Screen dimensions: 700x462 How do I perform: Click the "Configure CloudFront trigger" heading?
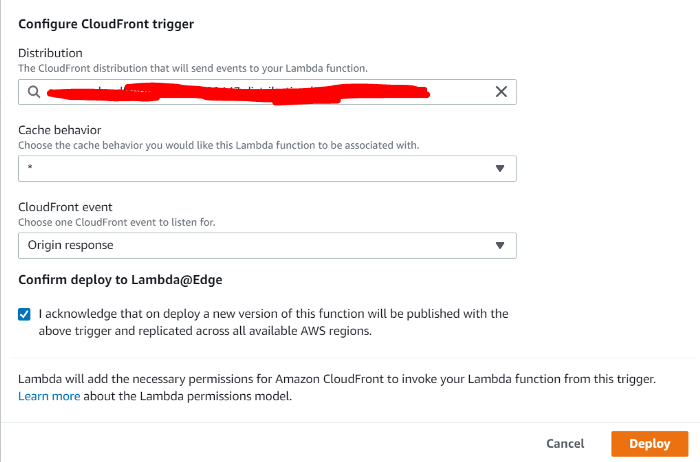[x=106, y=23]
